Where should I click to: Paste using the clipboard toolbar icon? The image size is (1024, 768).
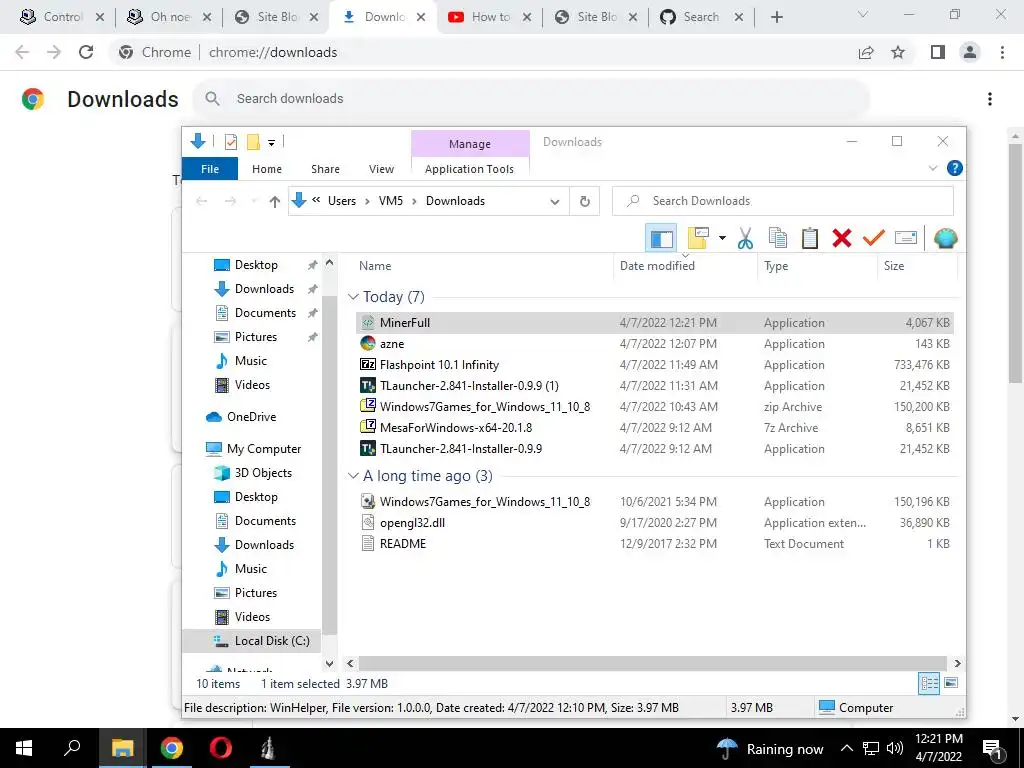(810, 238)
